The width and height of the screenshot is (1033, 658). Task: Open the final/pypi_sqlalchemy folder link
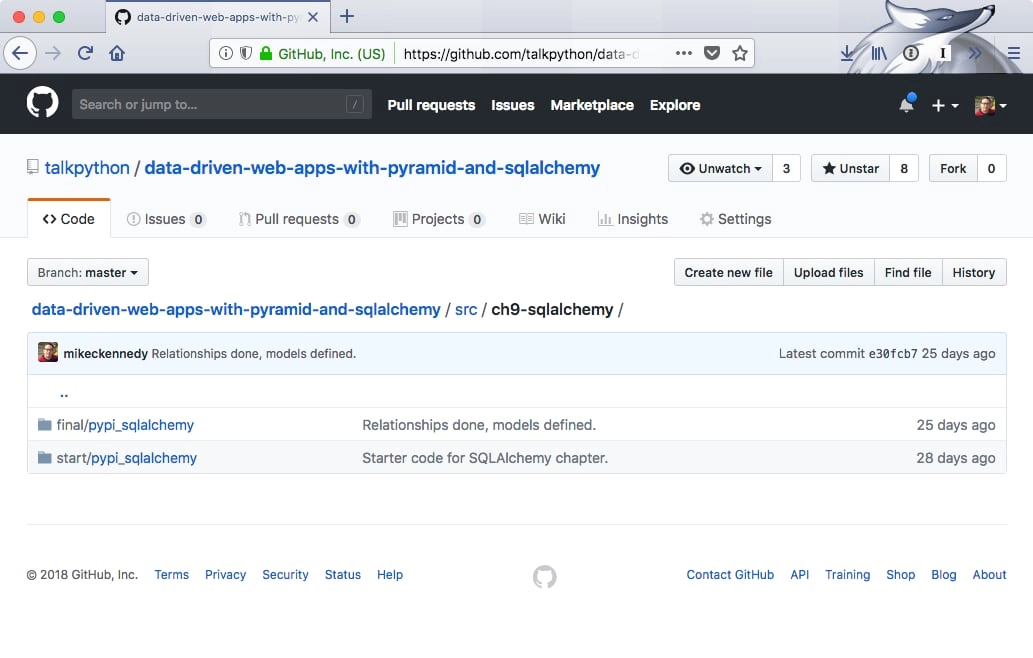coord(140,425)
